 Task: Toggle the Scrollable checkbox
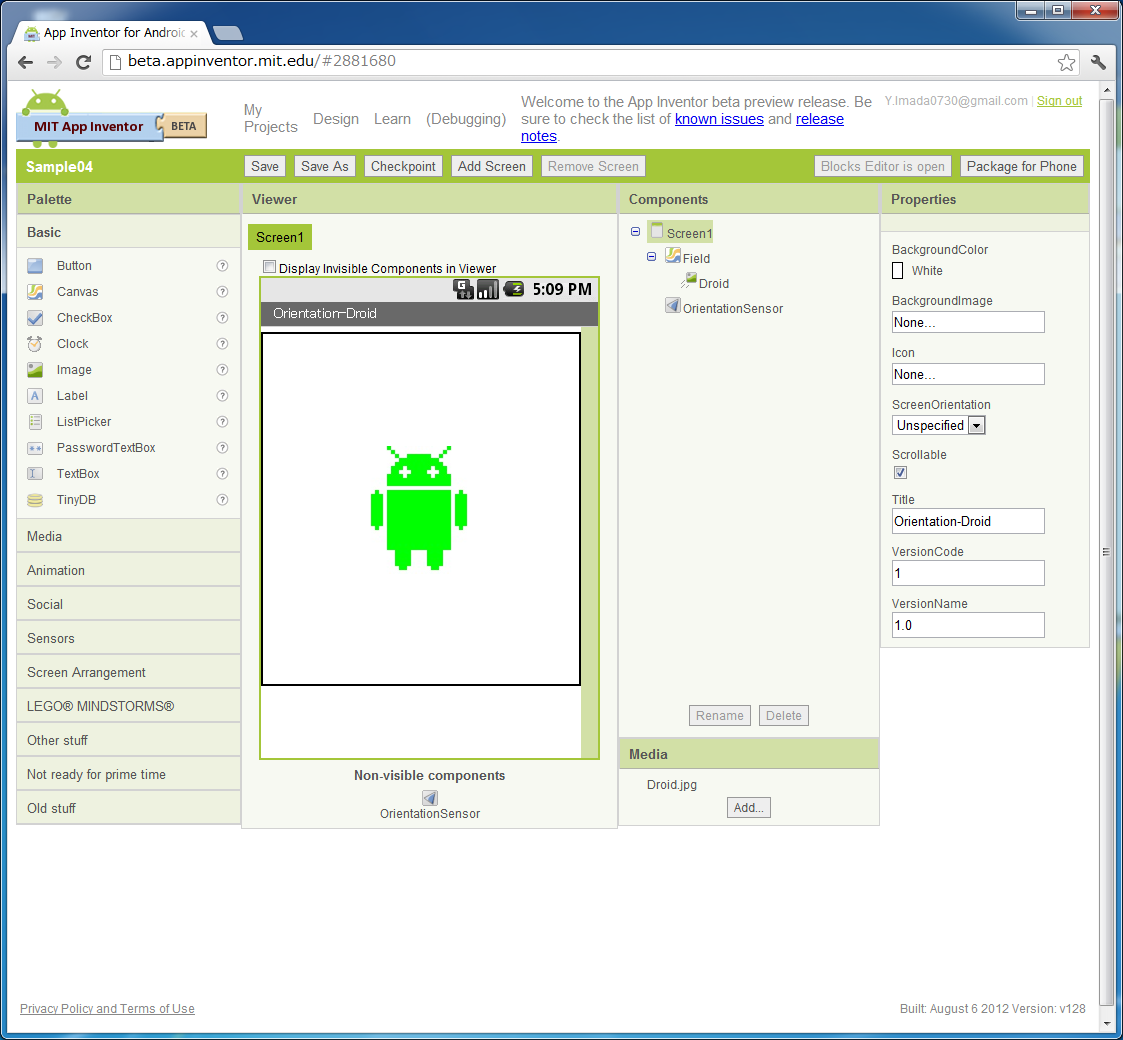[x=900, y=473]
